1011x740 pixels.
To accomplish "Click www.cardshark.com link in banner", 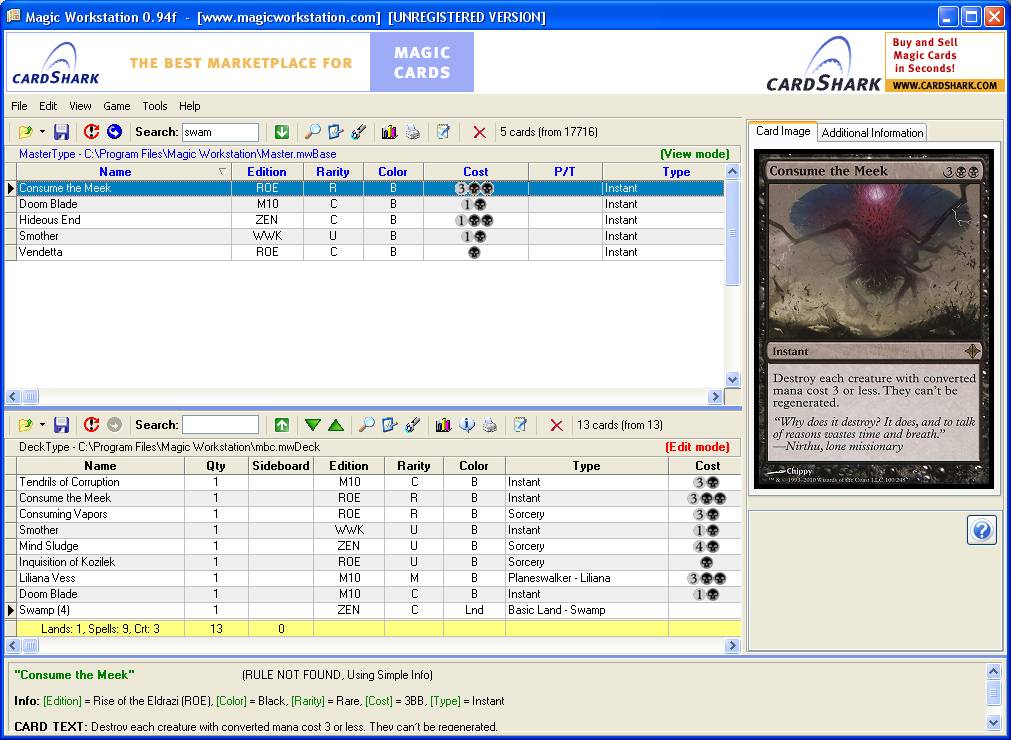I will (x=945, y=85).
